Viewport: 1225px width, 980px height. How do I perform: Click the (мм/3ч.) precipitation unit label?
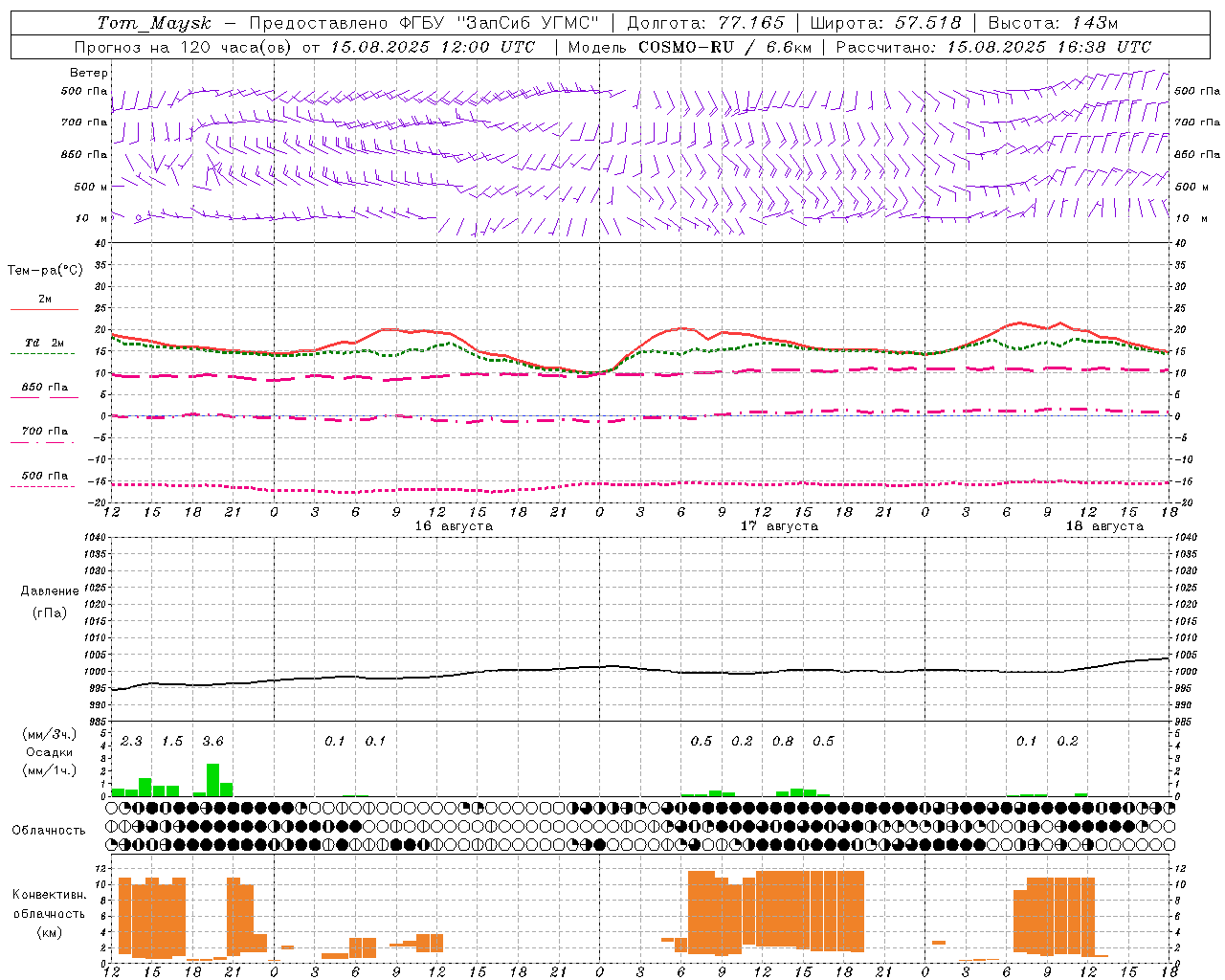click(50, 735)
